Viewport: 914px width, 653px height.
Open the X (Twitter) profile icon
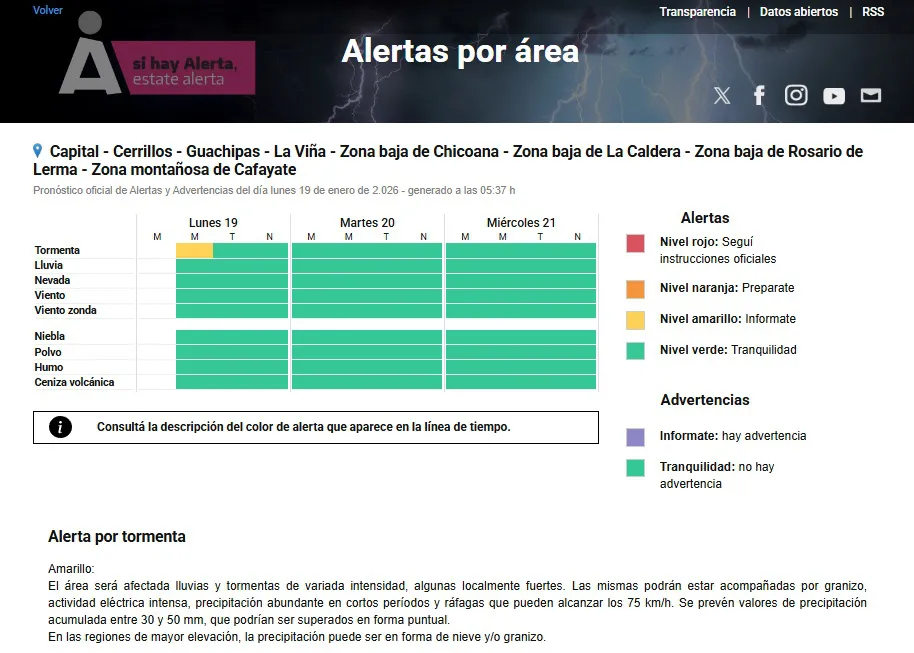[722, 95]
